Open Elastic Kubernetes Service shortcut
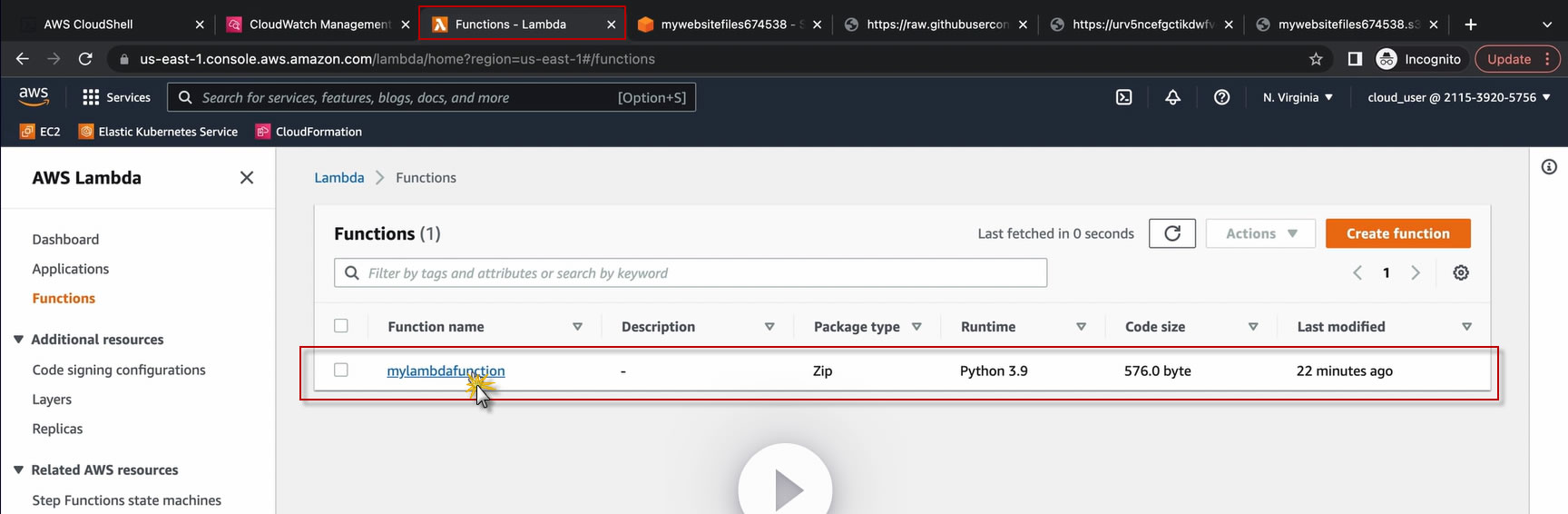1568x514 pixels. coord(158,132)
